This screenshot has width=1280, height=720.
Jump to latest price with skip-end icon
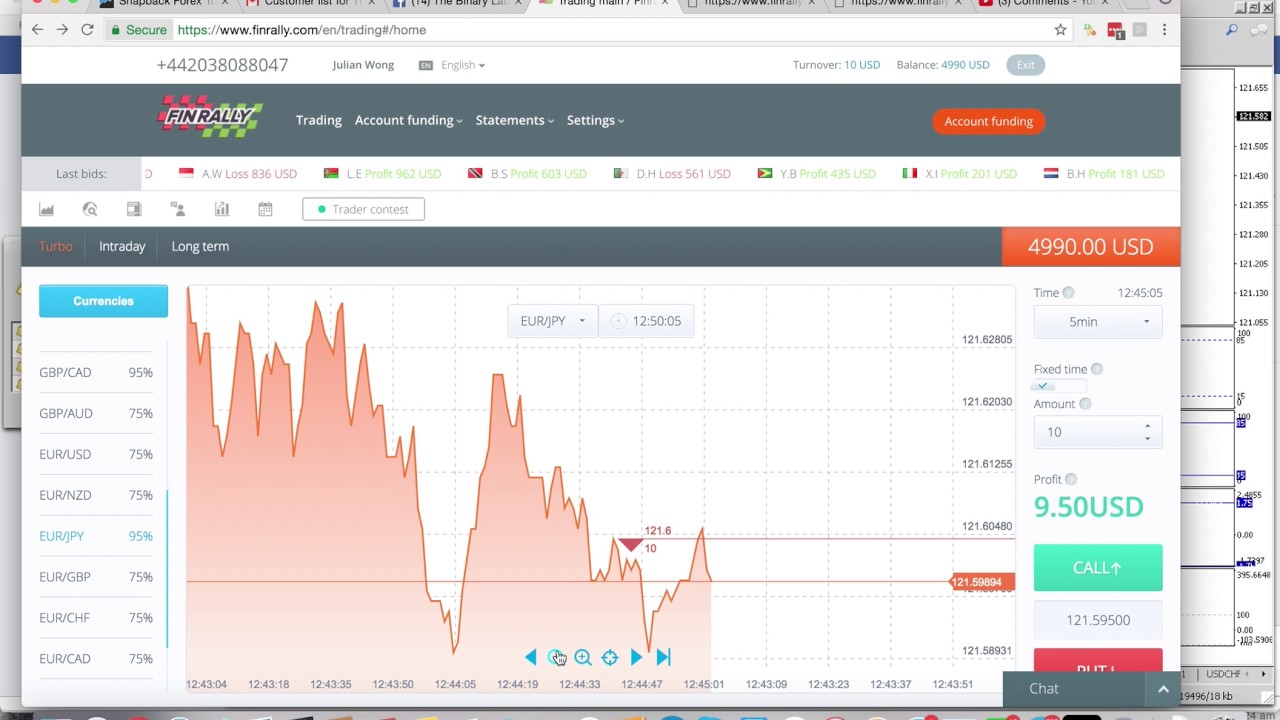(x=663, y=657)
